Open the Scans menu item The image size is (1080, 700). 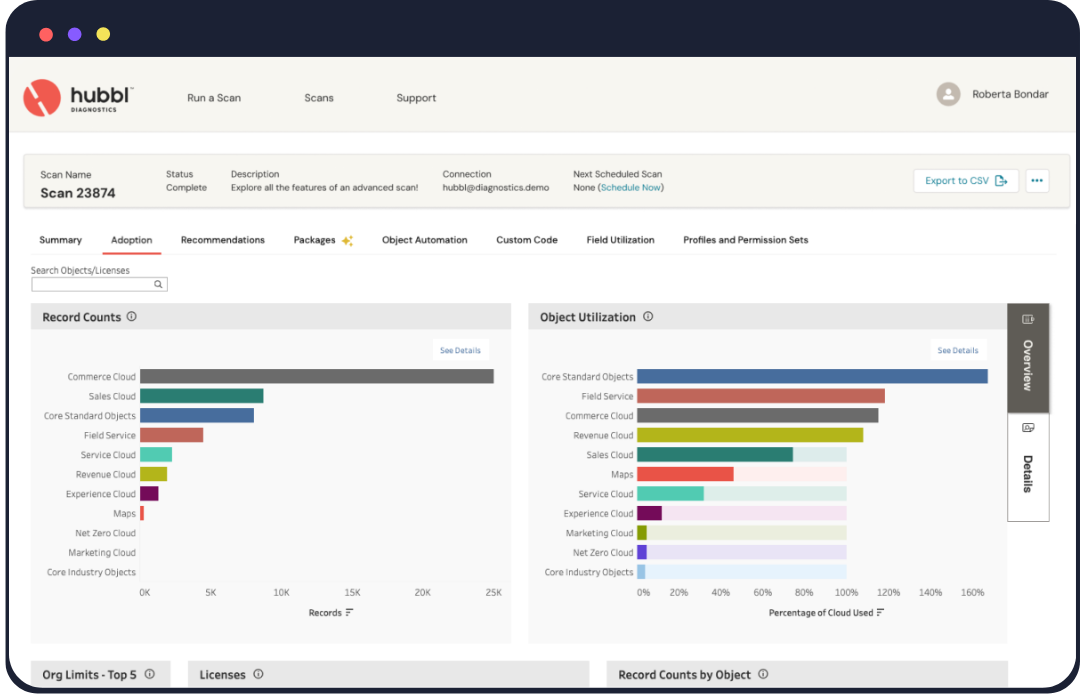coord(319,98)
